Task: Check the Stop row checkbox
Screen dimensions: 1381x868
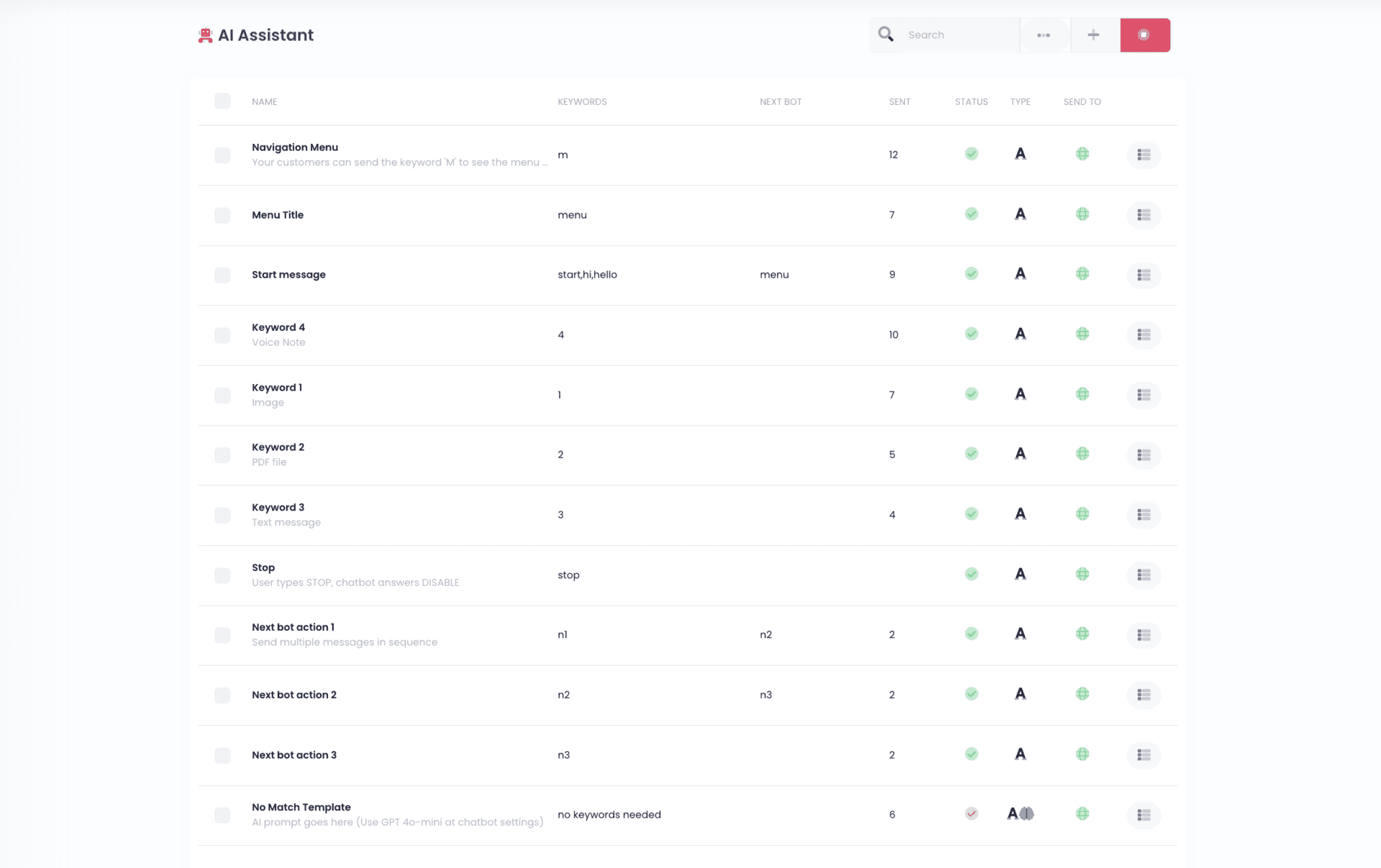Action: click(x=222, y=575)
